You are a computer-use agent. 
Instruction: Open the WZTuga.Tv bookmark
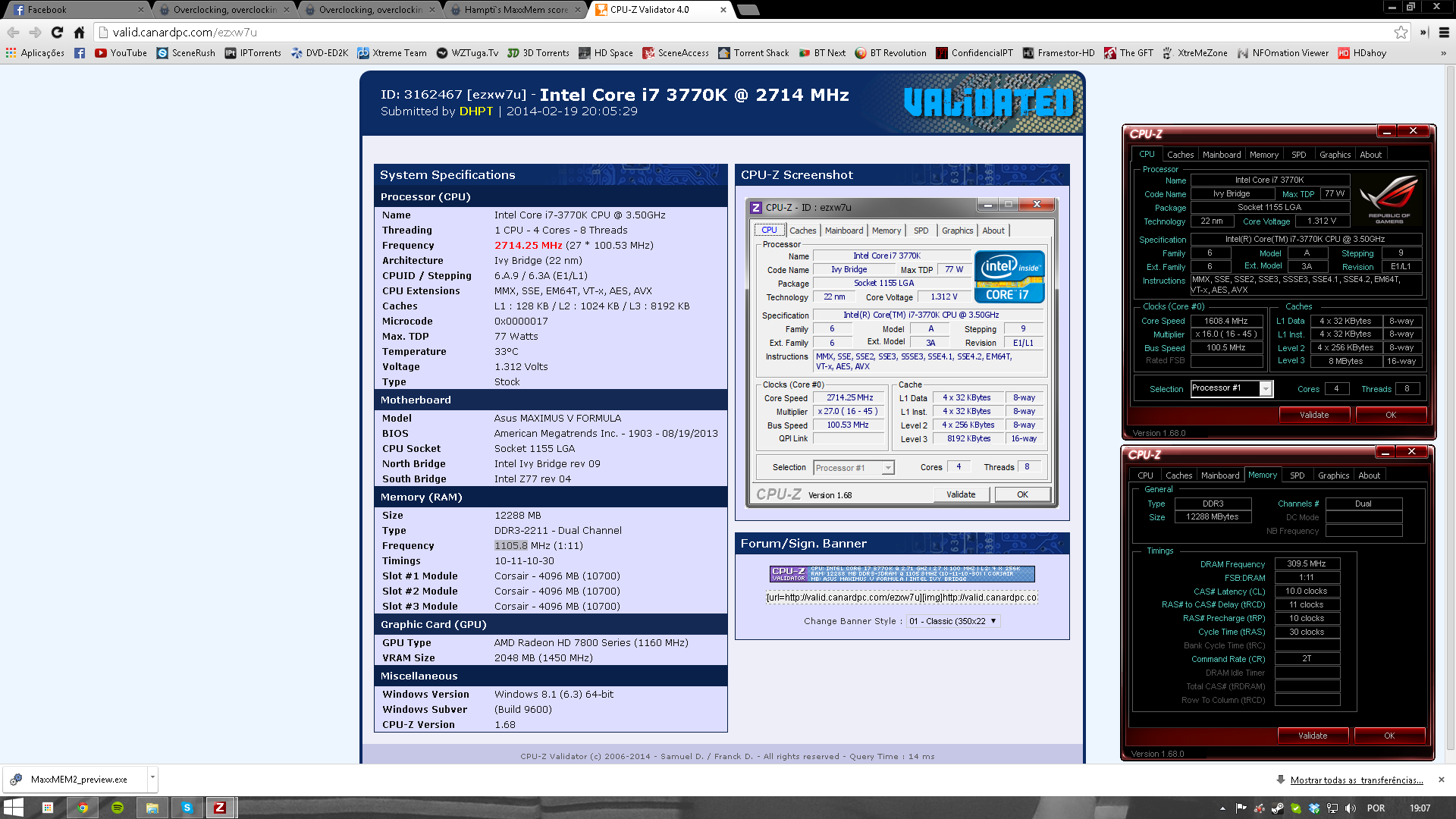coord(468,53)
